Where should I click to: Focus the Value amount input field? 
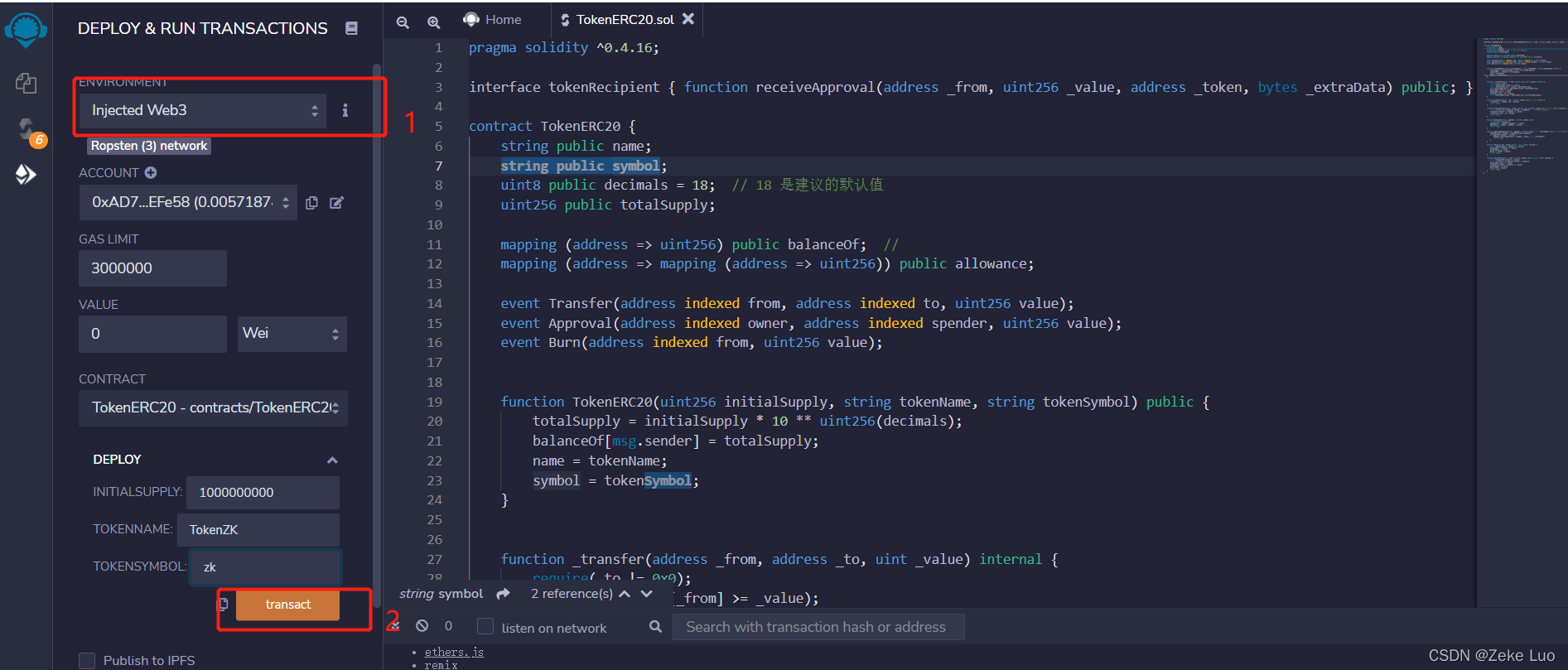(152, 334)
